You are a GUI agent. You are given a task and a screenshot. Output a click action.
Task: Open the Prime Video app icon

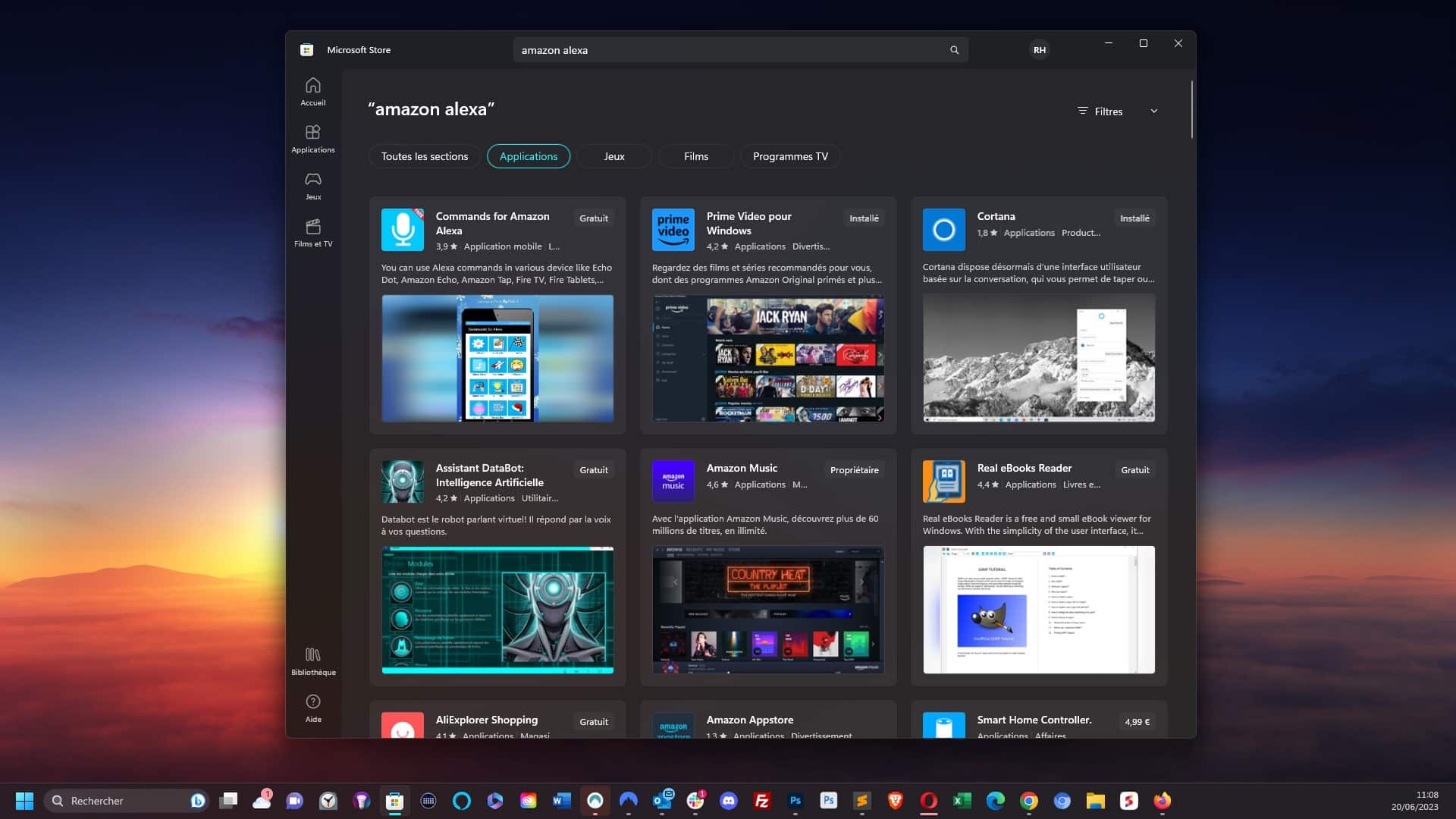(x=673, y=230)
